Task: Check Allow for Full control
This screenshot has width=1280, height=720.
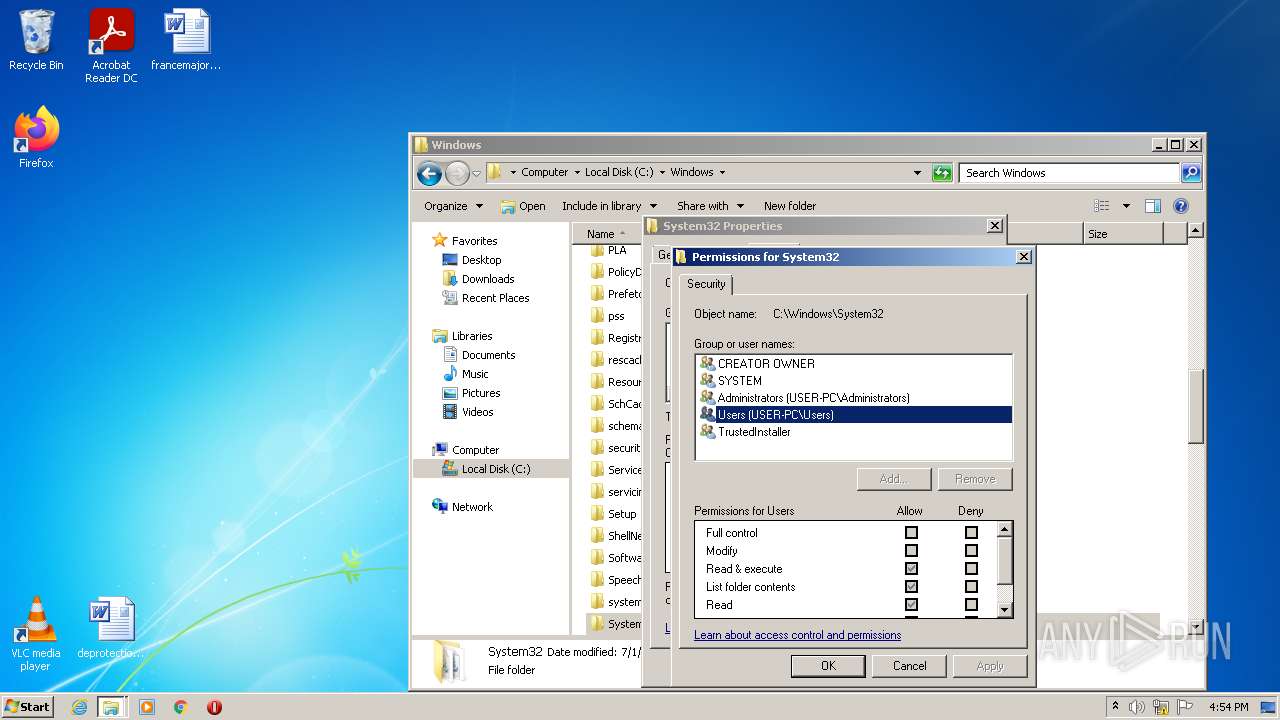Action: [x=911, y=533]
